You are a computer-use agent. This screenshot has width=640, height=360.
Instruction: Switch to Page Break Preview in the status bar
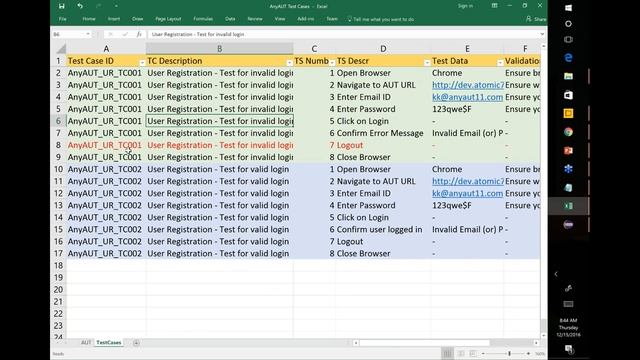pos(473,353)
